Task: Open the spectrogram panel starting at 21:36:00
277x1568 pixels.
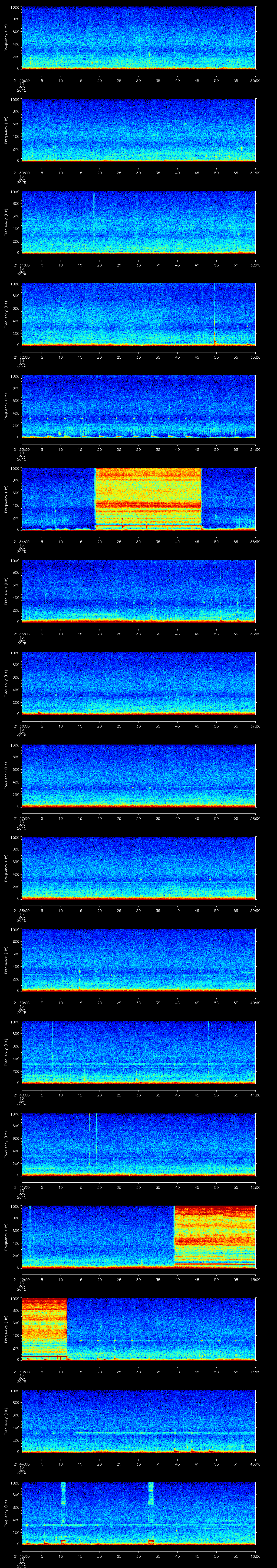Action: 138,683
